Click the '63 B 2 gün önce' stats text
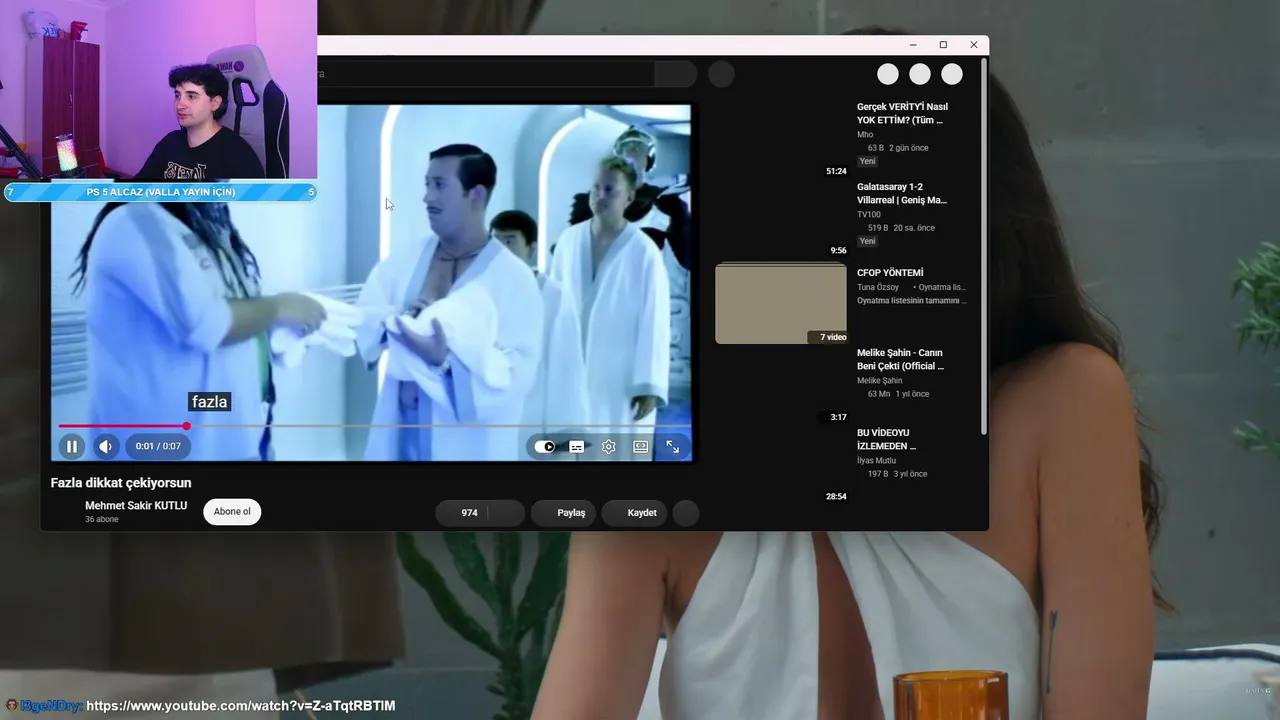 tap(898, 148)
